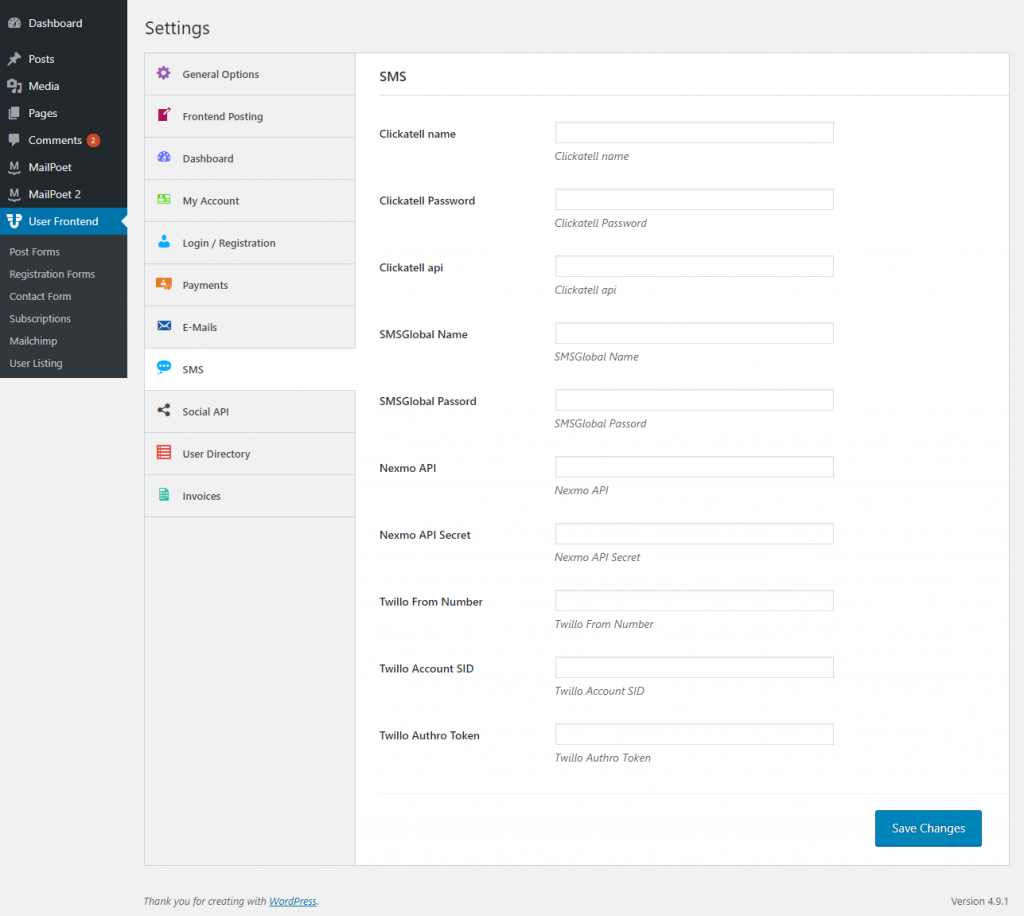Click into the Nexmo API Secret field
Screen dimensions: 1024x916
point(694,534)
